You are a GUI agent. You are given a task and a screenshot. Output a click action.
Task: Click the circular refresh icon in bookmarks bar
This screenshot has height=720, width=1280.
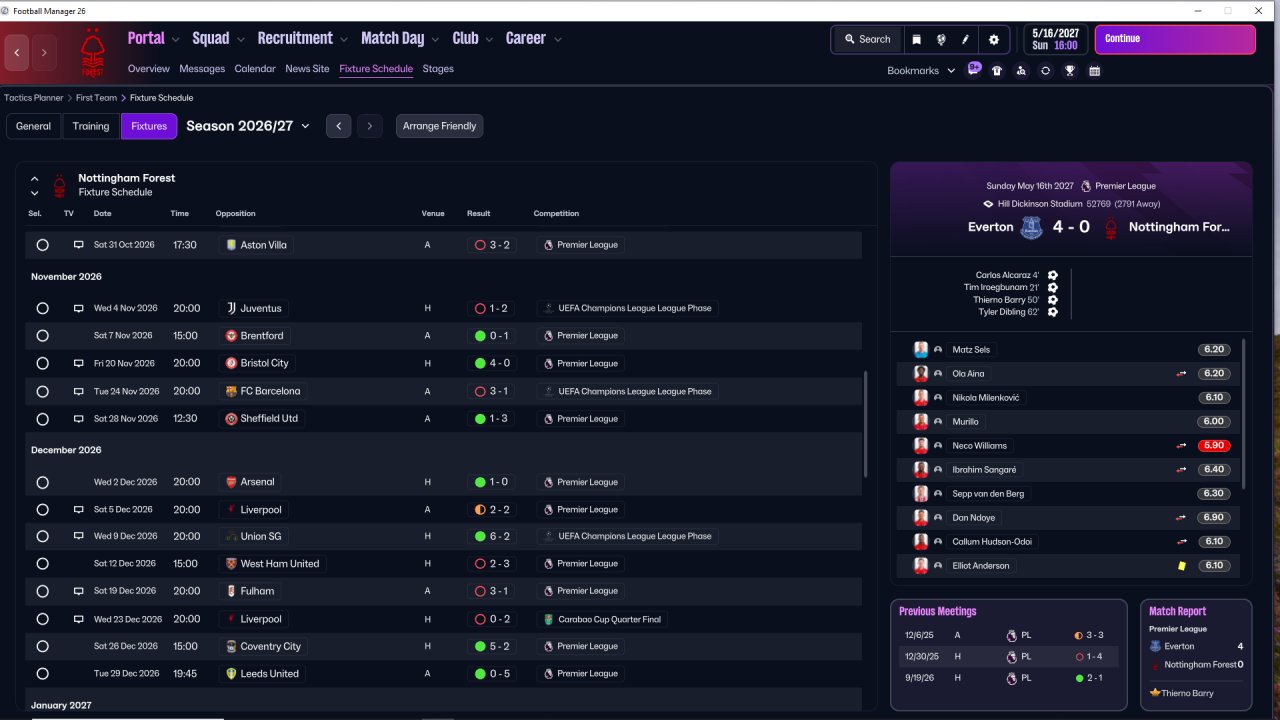click(1045, 71)
